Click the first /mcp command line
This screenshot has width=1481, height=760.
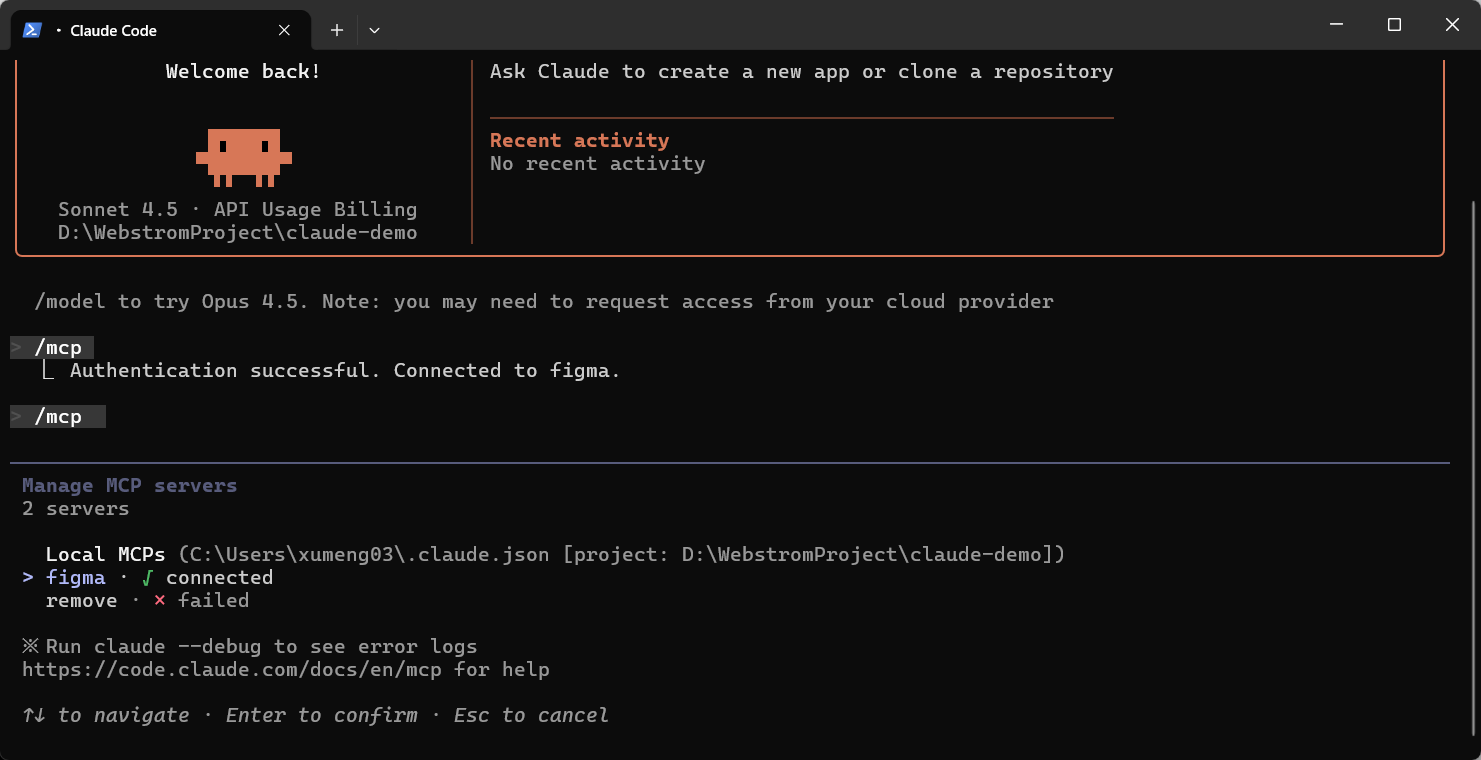click(x=52, y=348)
